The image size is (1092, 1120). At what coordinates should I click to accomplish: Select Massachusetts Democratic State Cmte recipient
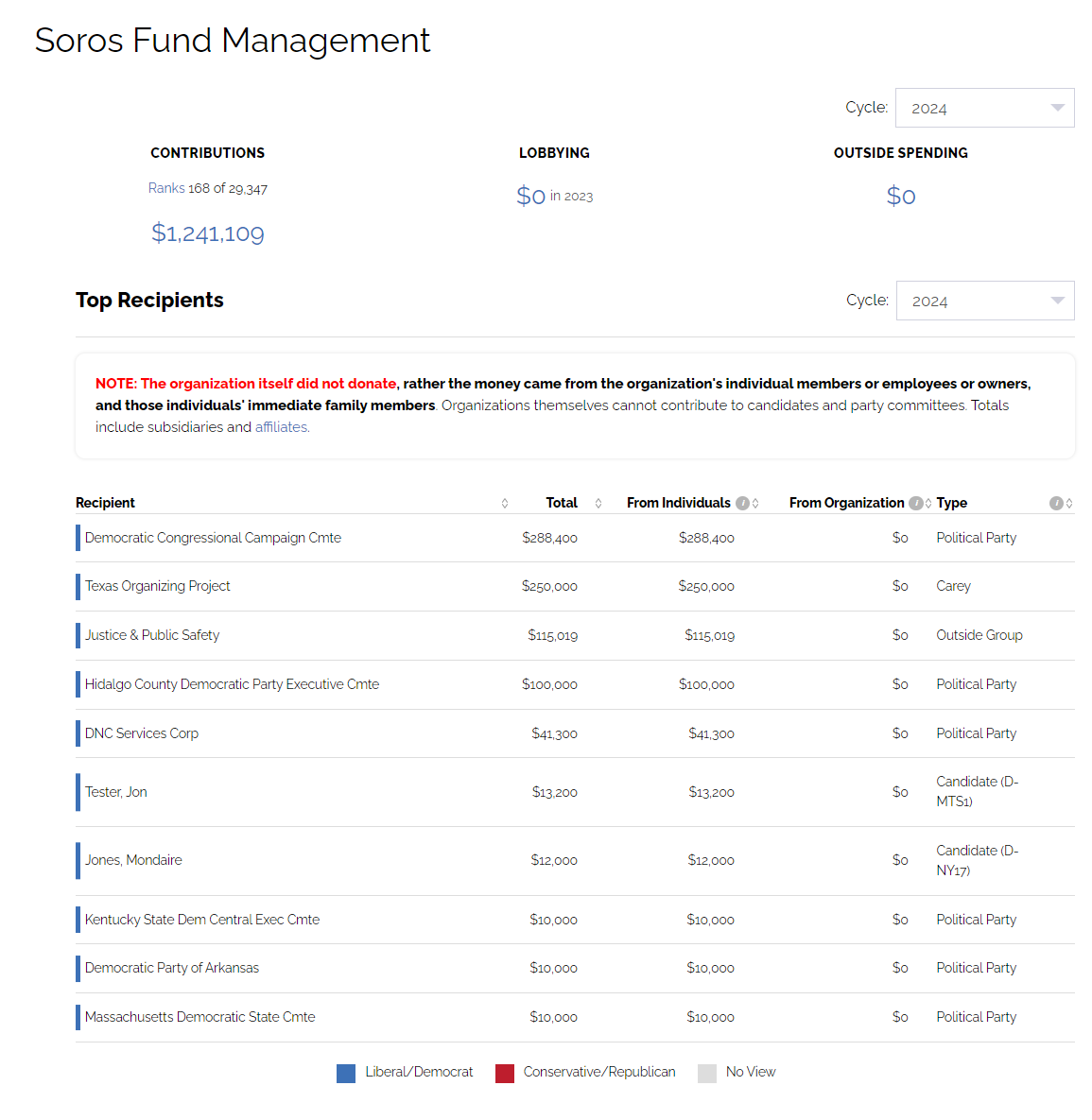point(200,1017)
